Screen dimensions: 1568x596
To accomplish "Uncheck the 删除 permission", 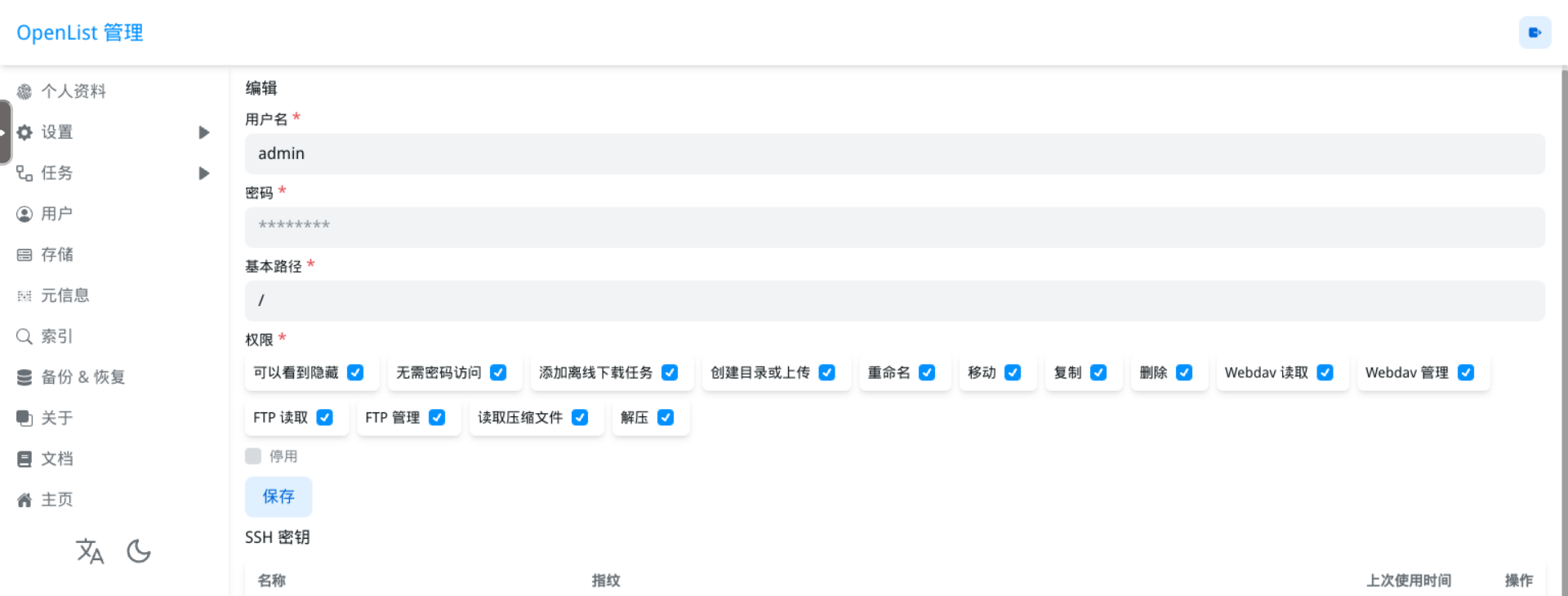I will click(1184, 372).
